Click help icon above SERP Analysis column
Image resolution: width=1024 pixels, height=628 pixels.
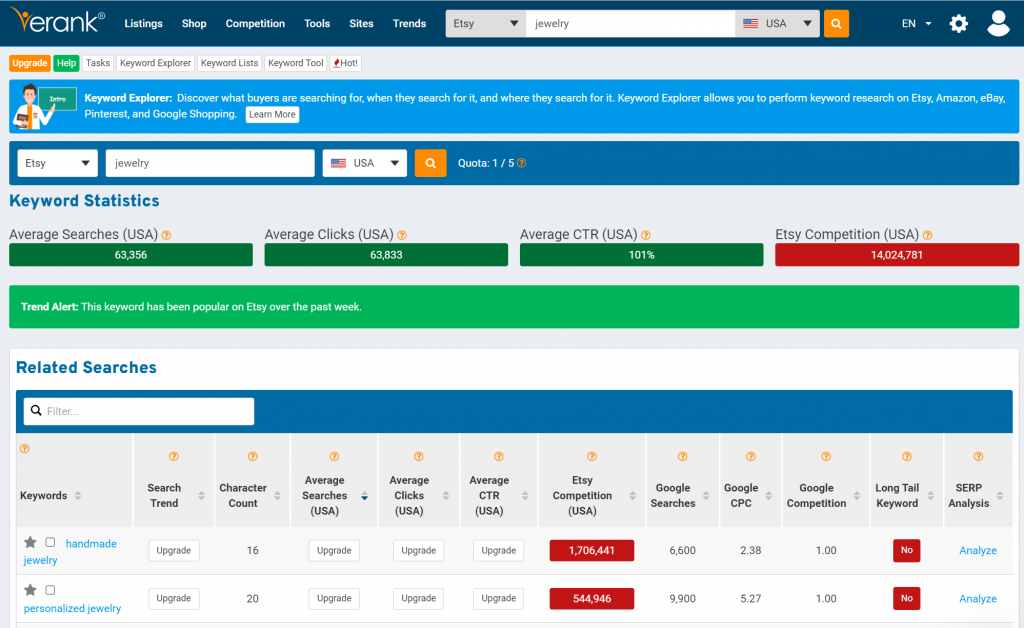point(978,456)
